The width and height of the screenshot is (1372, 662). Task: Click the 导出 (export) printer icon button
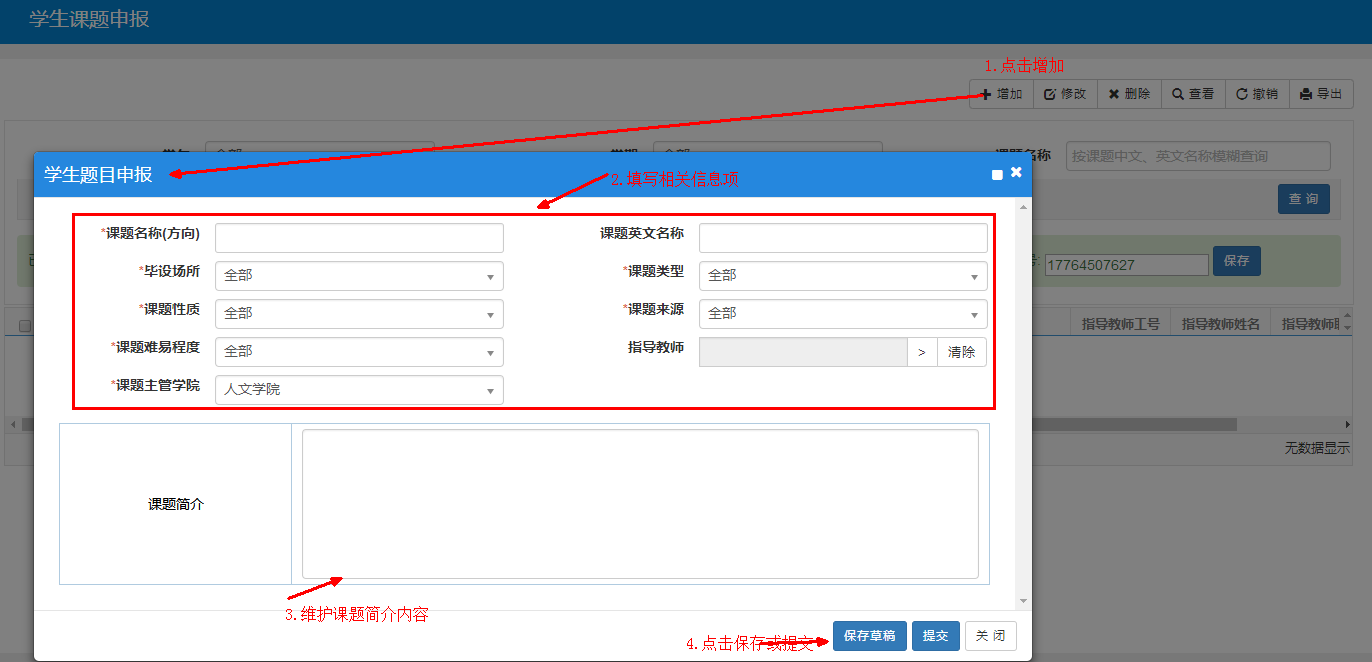(1321, 94)
